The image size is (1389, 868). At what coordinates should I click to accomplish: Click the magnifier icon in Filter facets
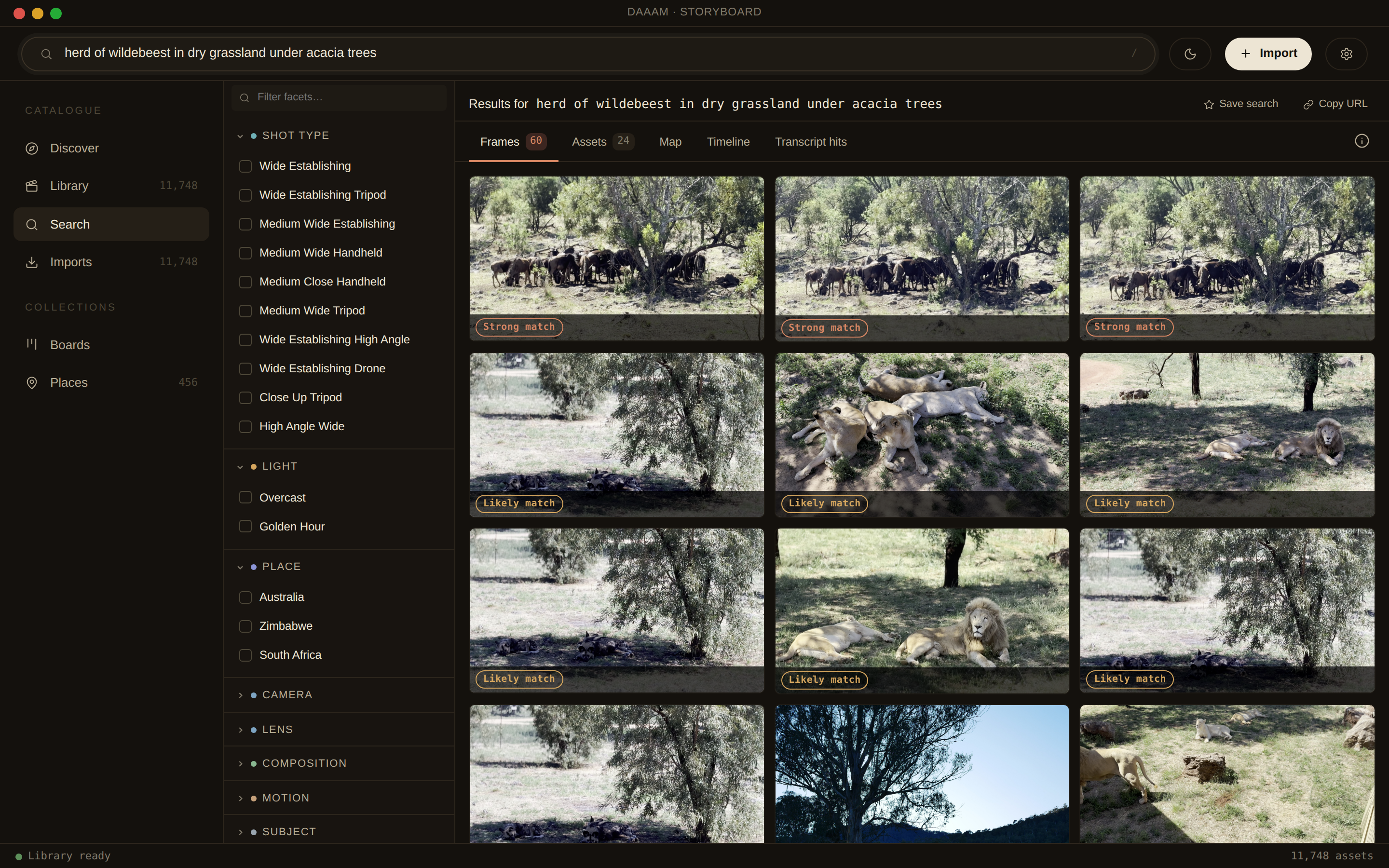tap(245, 97)
